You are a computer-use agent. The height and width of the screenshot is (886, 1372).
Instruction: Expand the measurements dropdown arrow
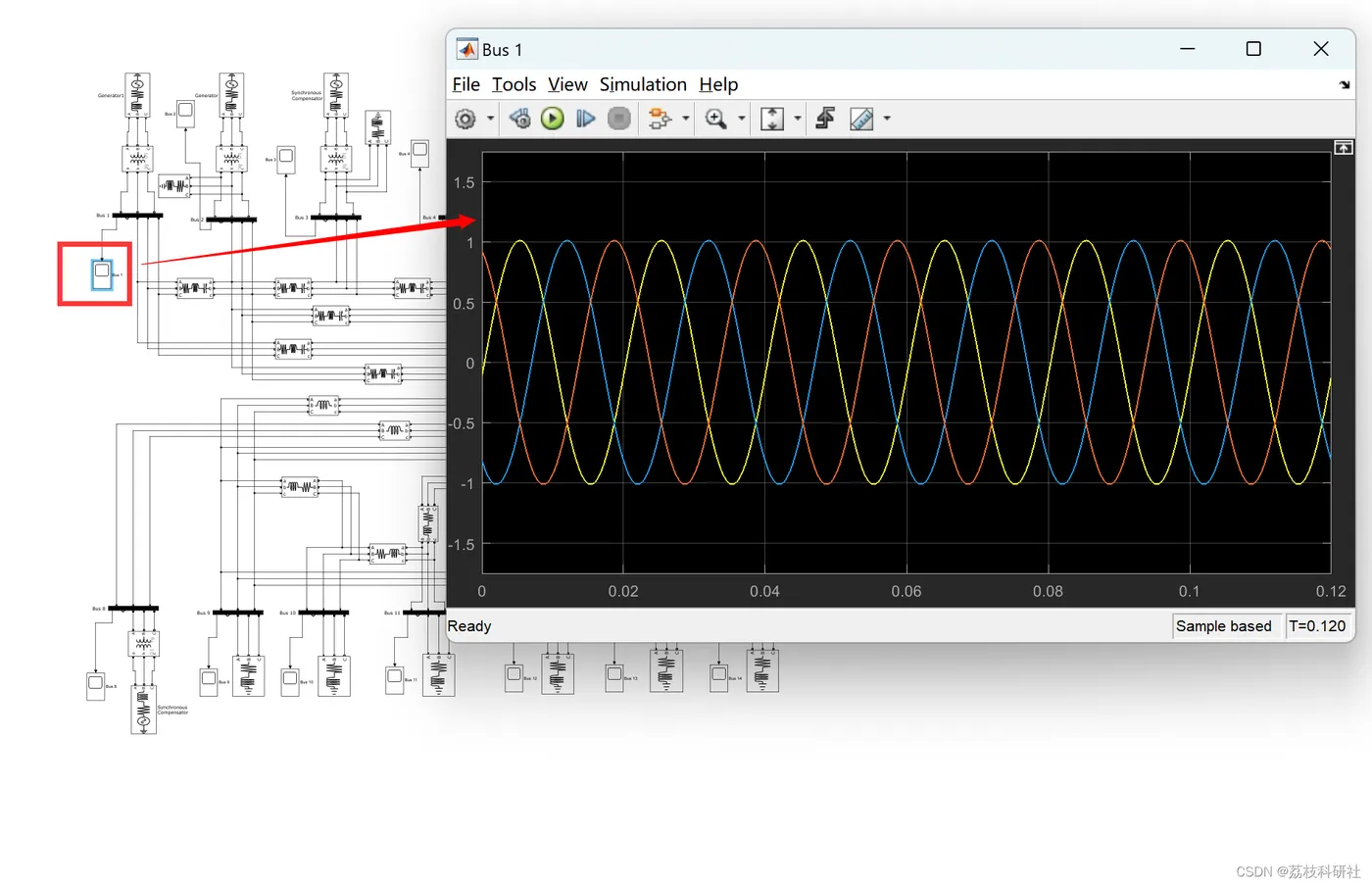pyautogui.click(x=887, y=119)
